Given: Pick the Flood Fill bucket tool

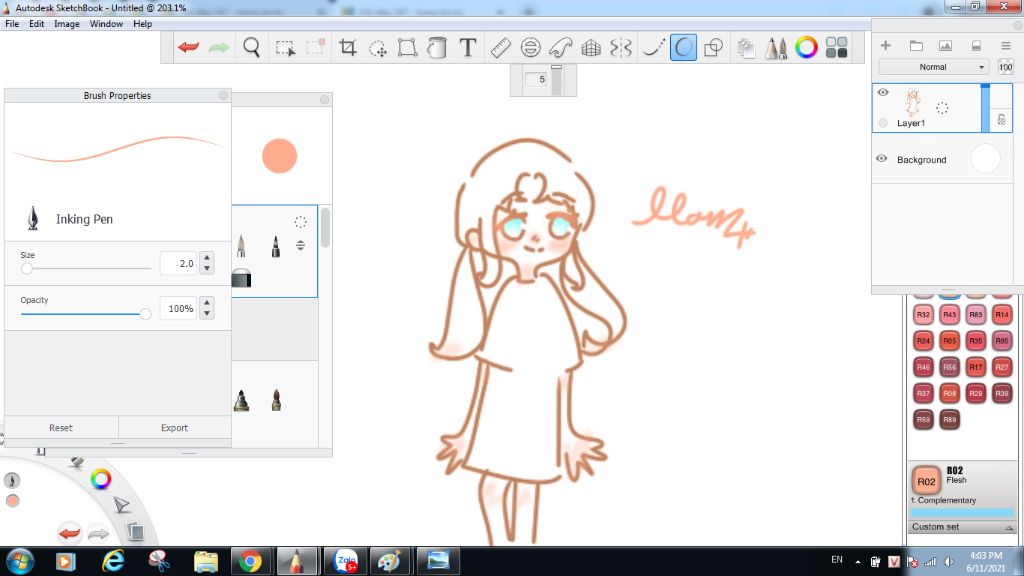Looking at the screenshot, I should (x=437, y=47).
